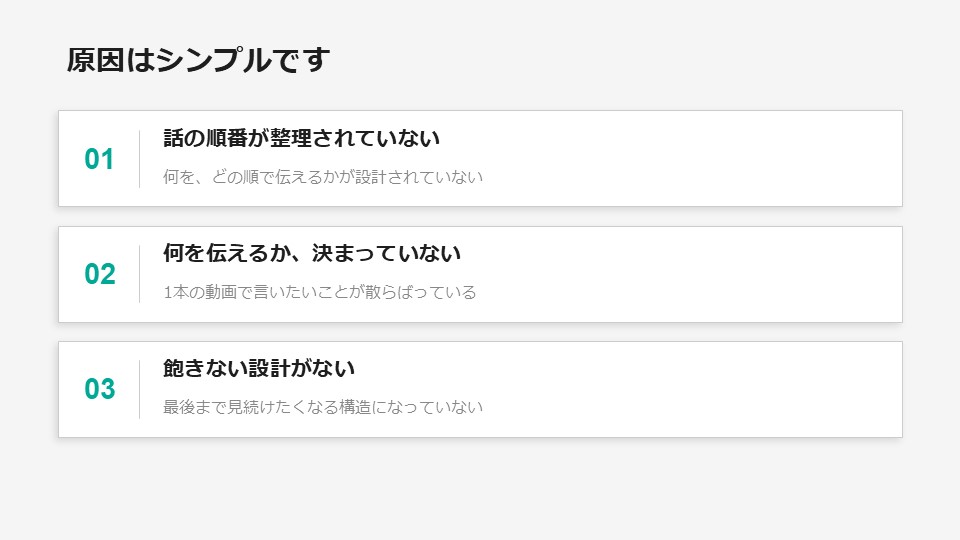Select the subtitle 最後まで見続けたくなる構造になっていない
This screenshot has height=540, width=960.
[323, 407]
